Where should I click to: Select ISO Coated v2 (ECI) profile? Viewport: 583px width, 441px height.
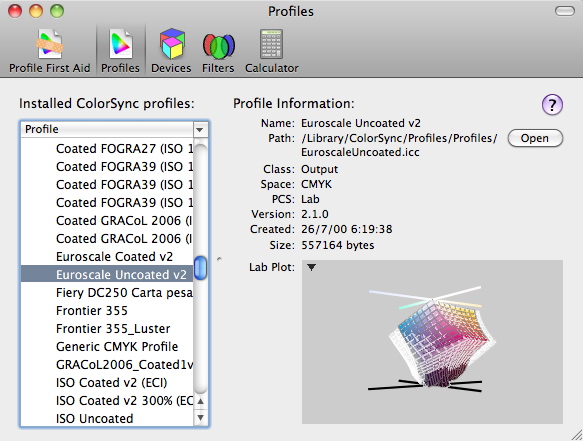coord(107,383)
